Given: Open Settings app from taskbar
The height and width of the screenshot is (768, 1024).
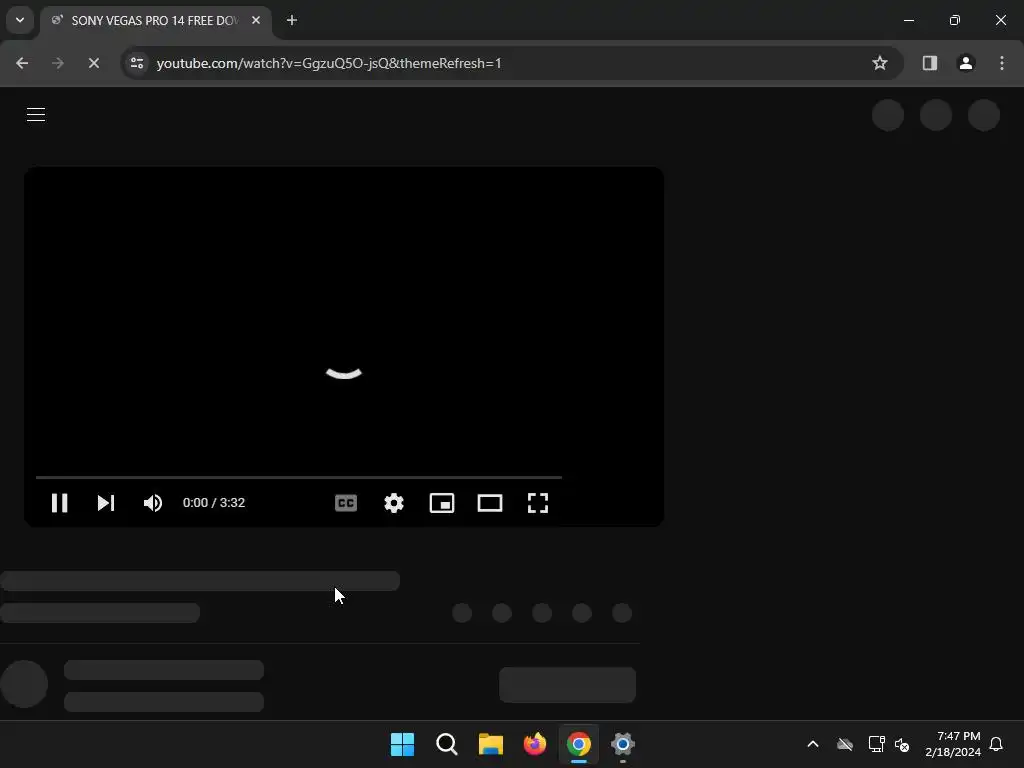Looking at the screenshot, I should click(623, 744).
